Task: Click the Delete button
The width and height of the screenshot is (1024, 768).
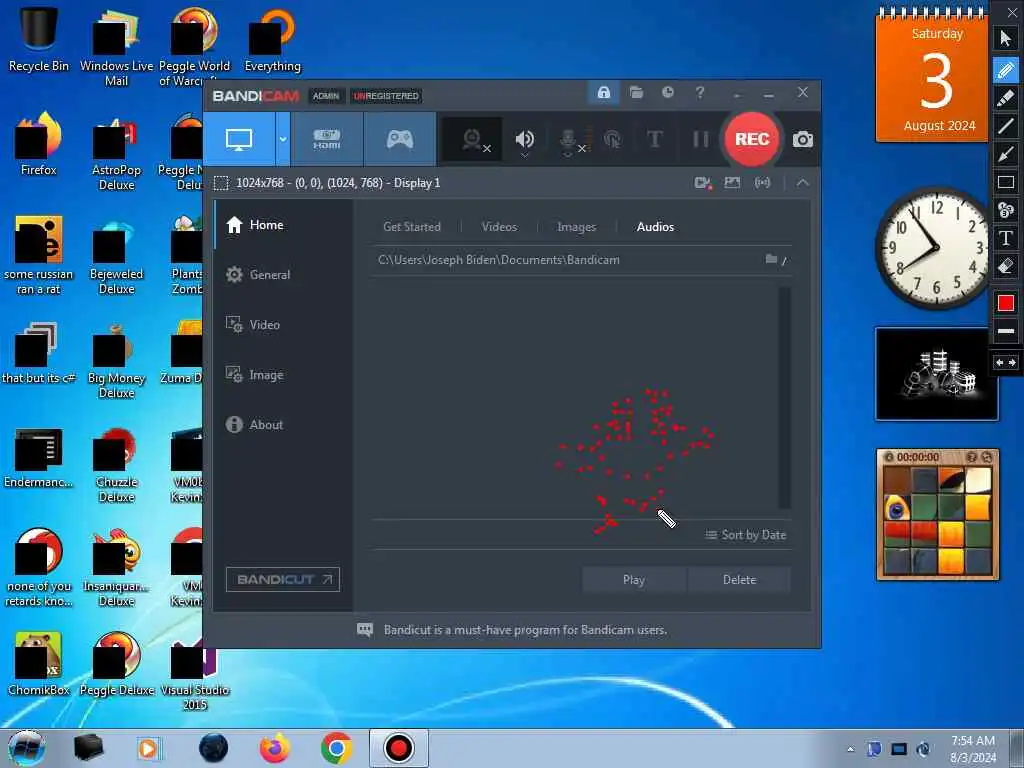Action: coord(739,580)
